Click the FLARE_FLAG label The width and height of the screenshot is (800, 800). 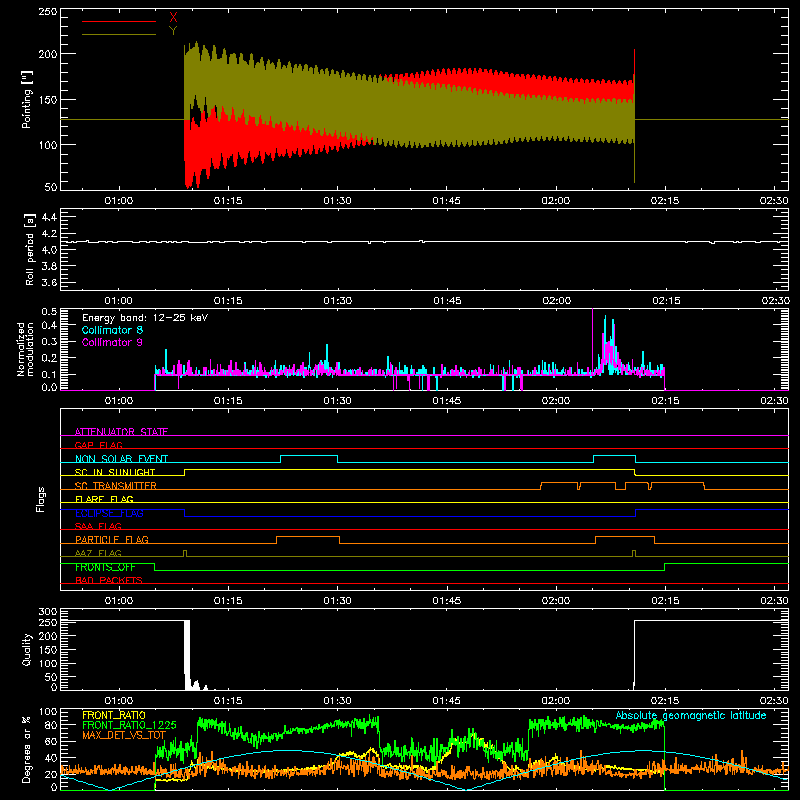pos(104,499)
